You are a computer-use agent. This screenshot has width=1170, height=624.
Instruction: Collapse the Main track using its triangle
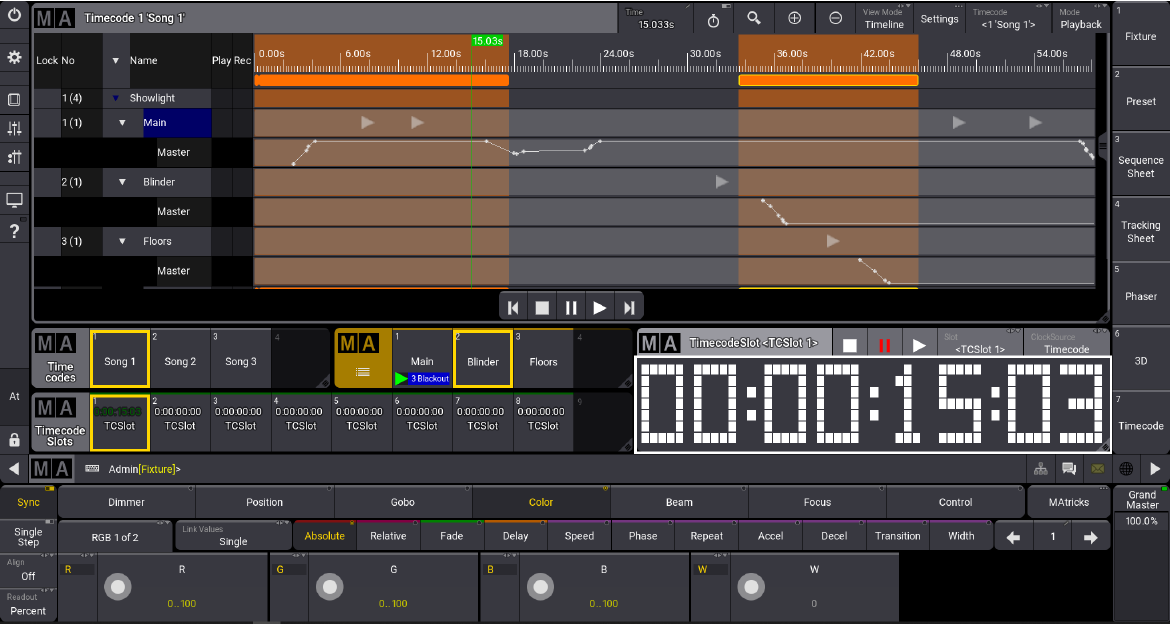(x=122, y=122)
